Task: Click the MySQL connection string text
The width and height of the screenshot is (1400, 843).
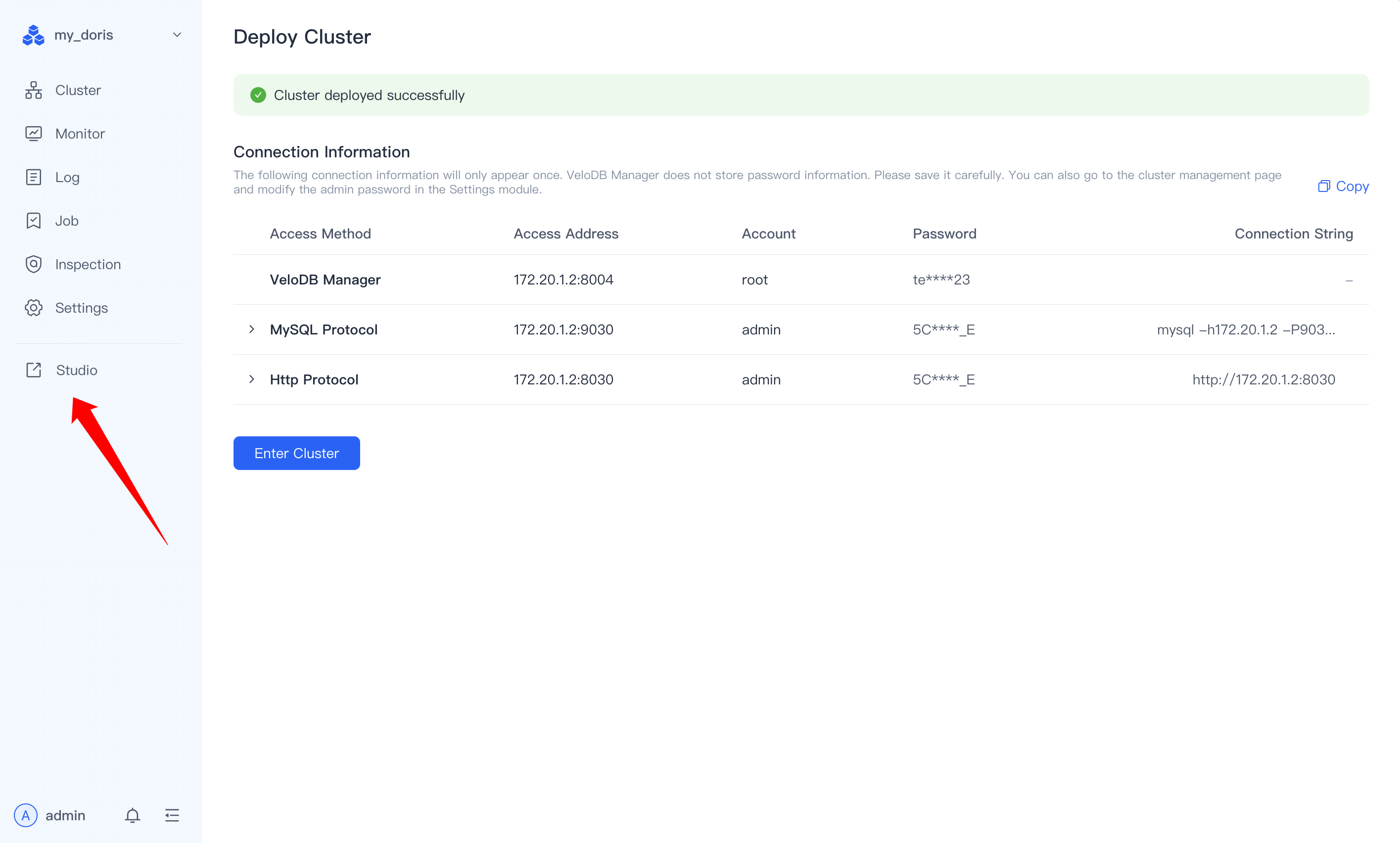Action: coord(1246,329)
